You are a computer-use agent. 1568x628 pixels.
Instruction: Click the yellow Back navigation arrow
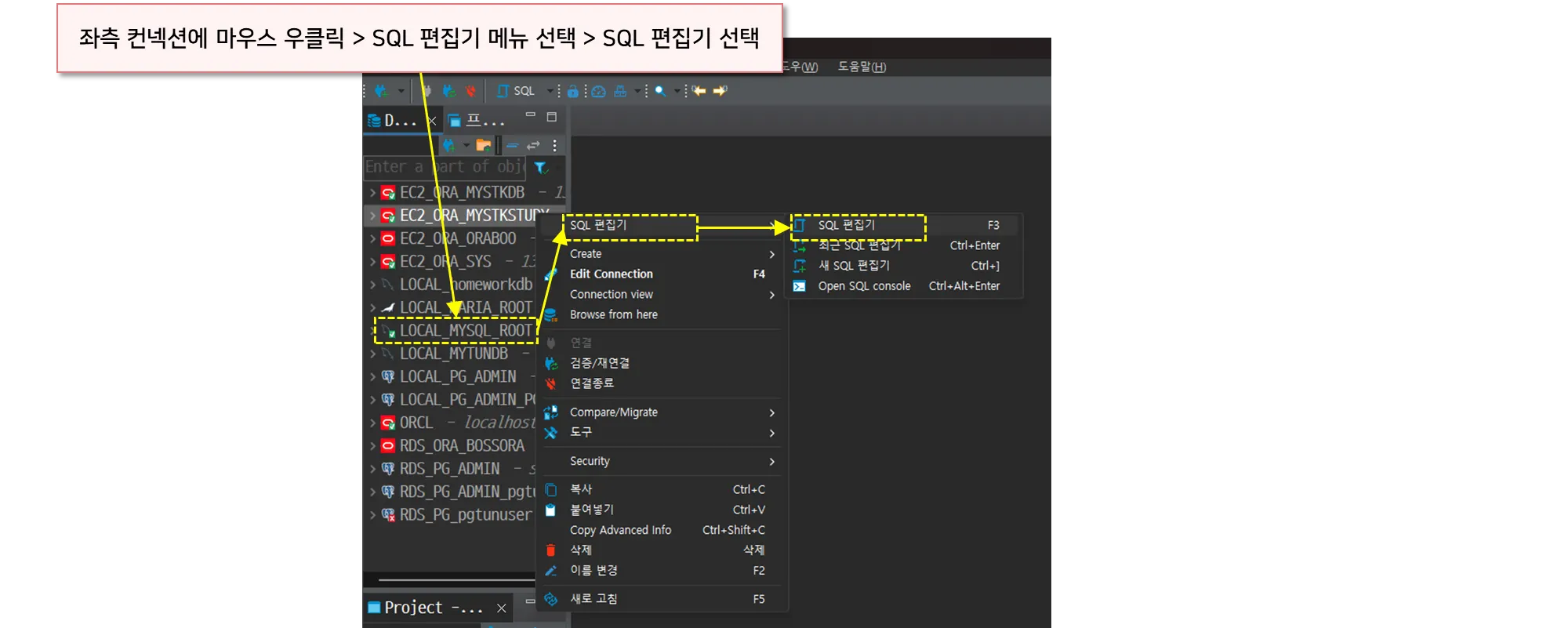pos(699,91)
